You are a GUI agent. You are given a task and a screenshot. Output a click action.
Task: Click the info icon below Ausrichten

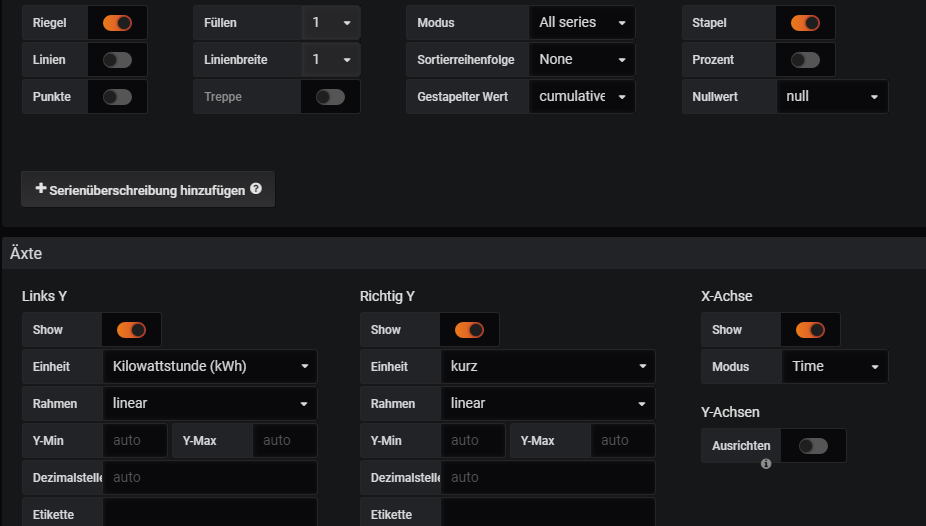(x=766, y=464)
